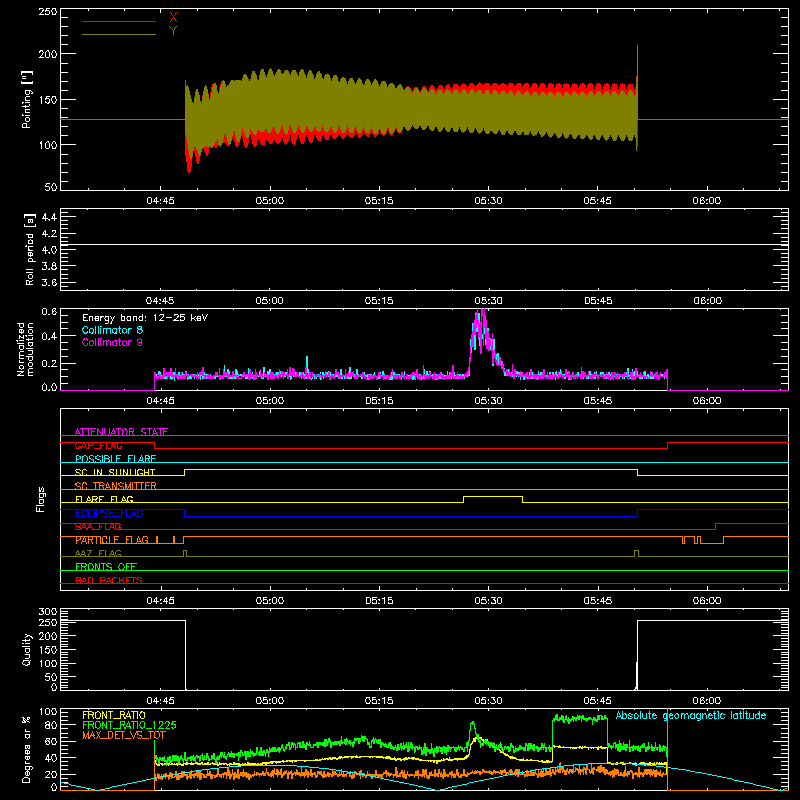Click the '250' tick on the Pointing axis
The image size is (800, 800).
48,12
